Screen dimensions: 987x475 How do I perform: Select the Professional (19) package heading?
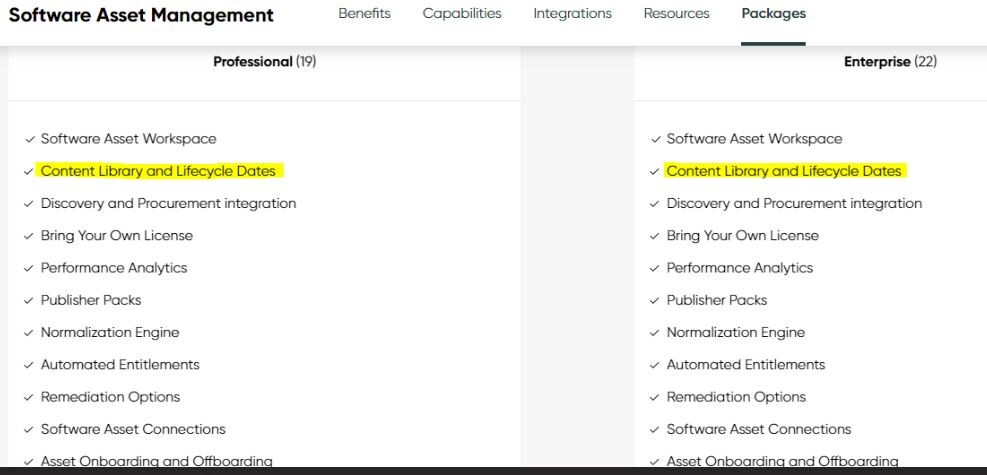265,62
